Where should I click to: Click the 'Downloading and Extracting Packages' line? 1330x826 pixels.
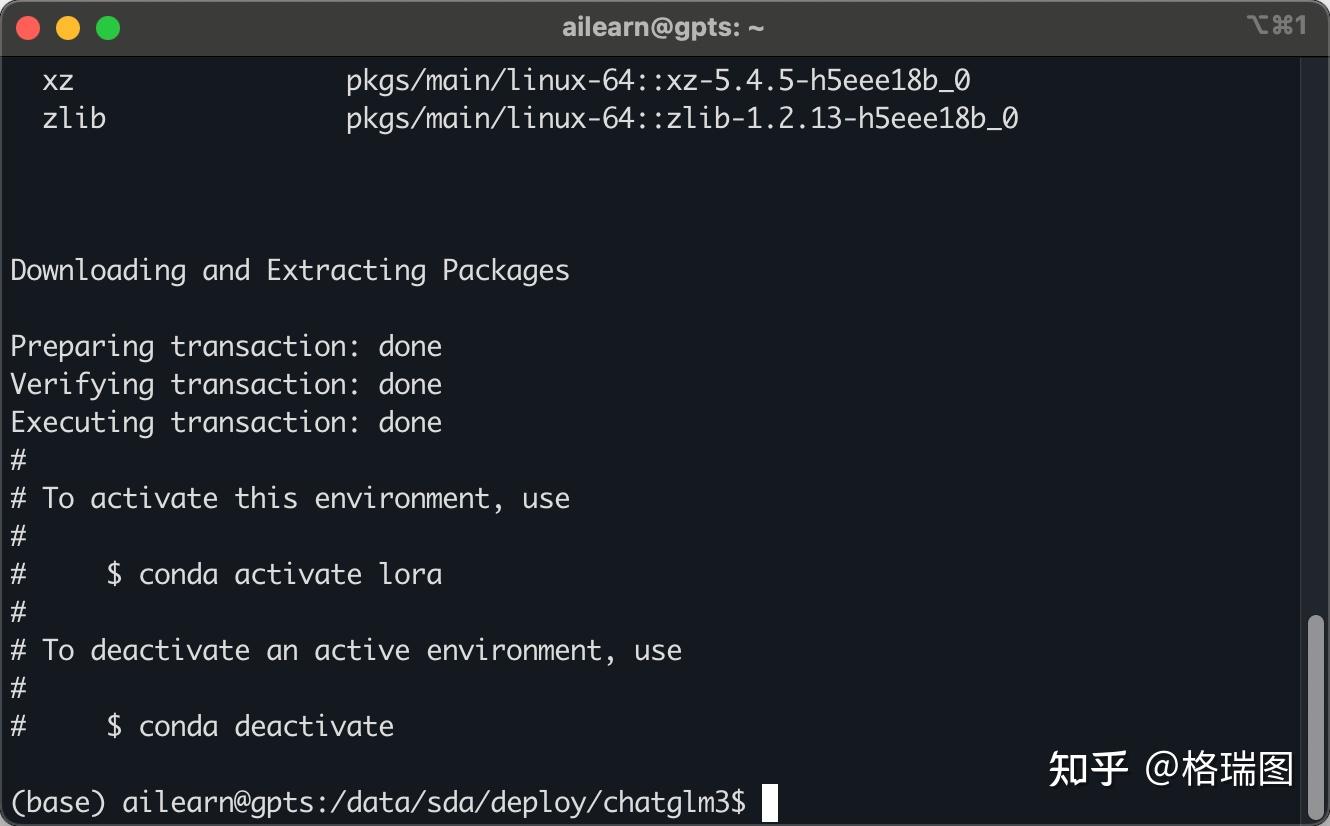[x=290, y=271]
